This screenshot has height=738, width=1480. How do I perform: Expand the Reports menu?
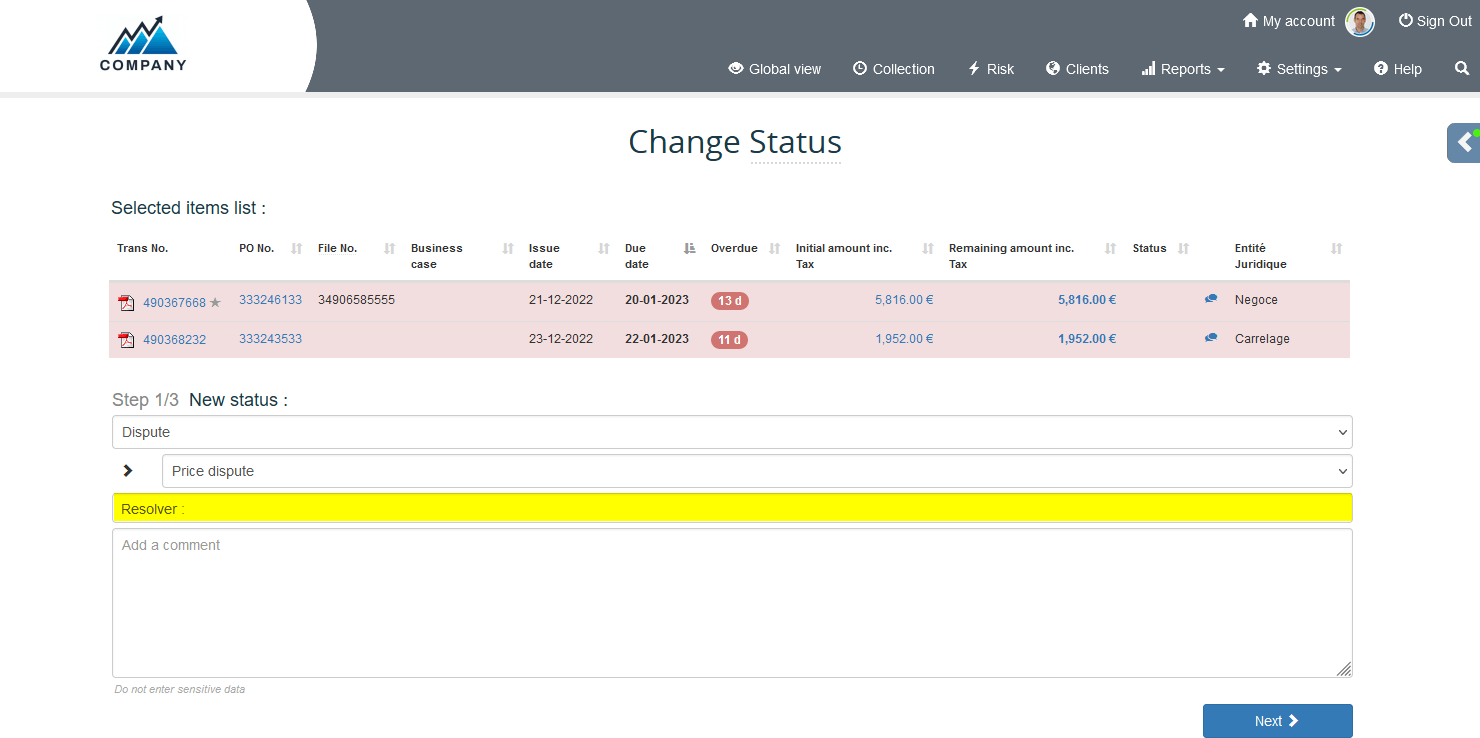[x=1183, y=69]
